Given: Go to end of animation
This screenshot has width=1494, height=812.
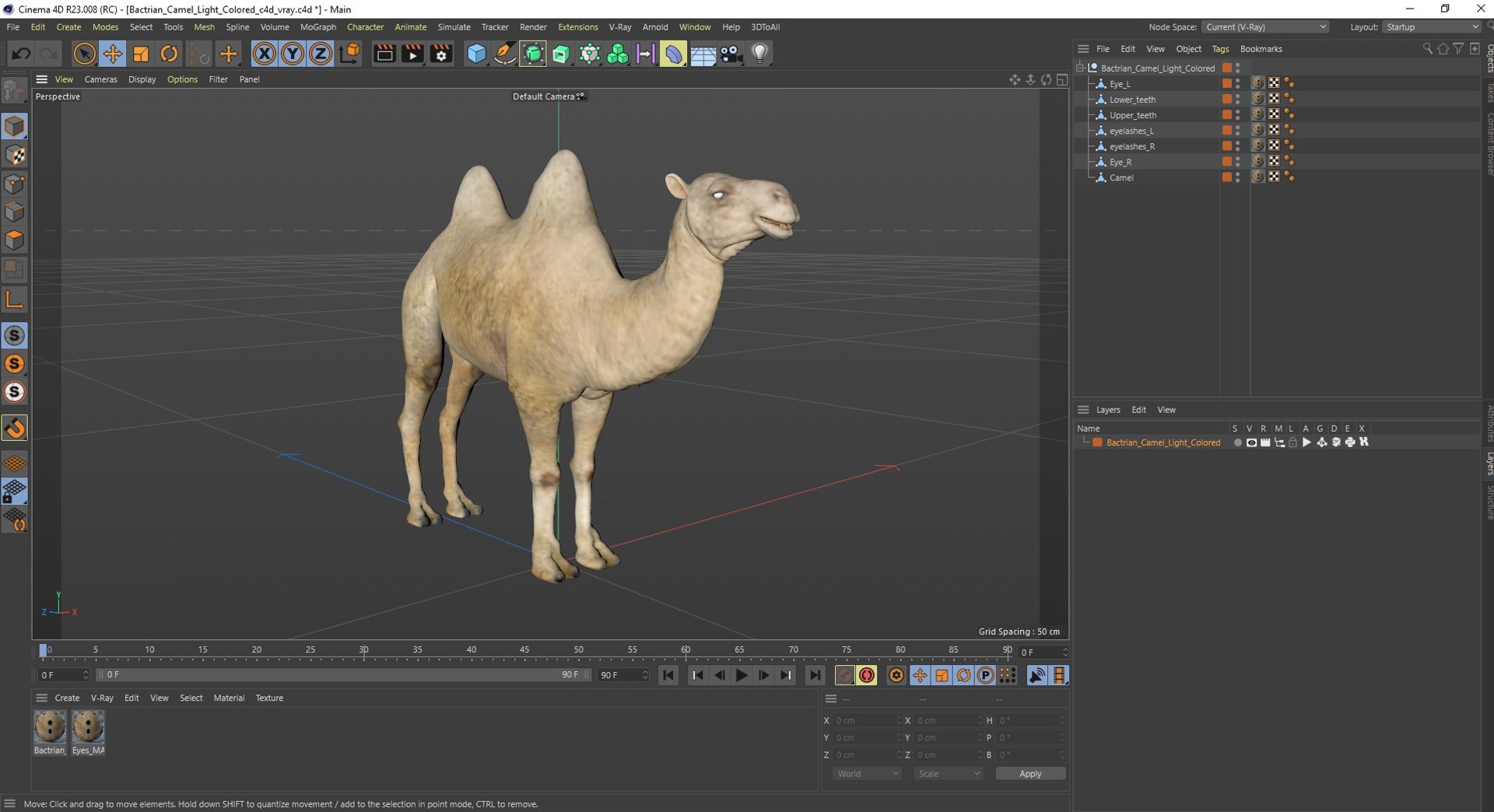Looking at the screenshot, I should (815, 675).
